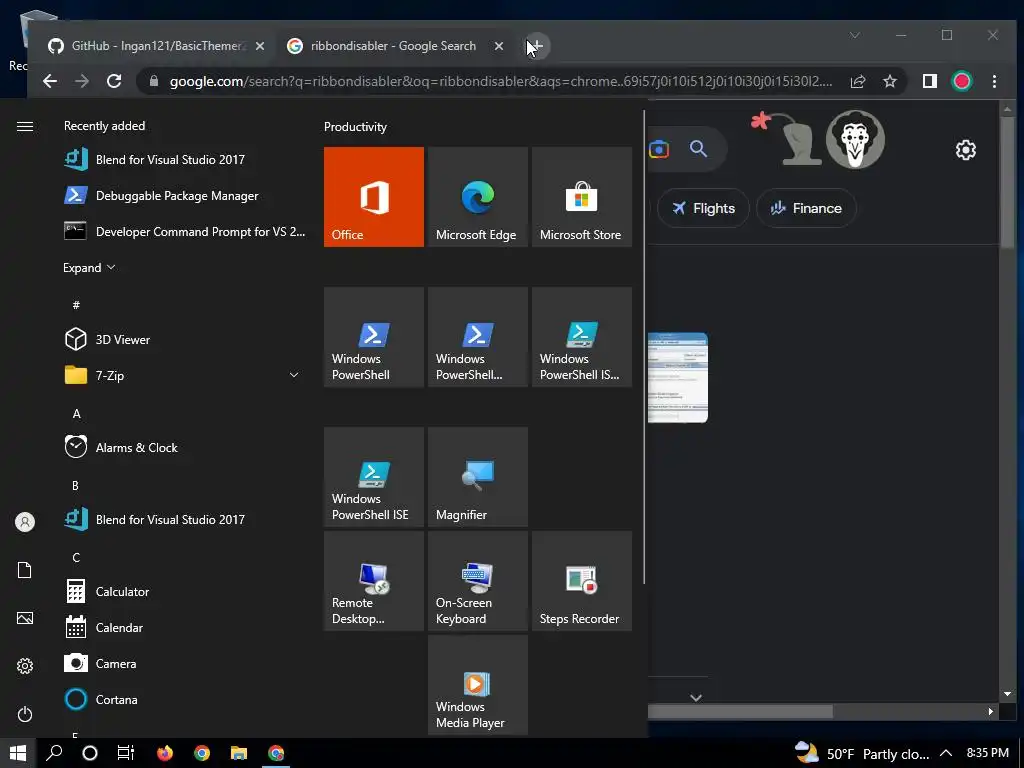Viewport: 1024px width, 768px height.
Task: Click Google search magnifier icon
Action: click(699, 149)
